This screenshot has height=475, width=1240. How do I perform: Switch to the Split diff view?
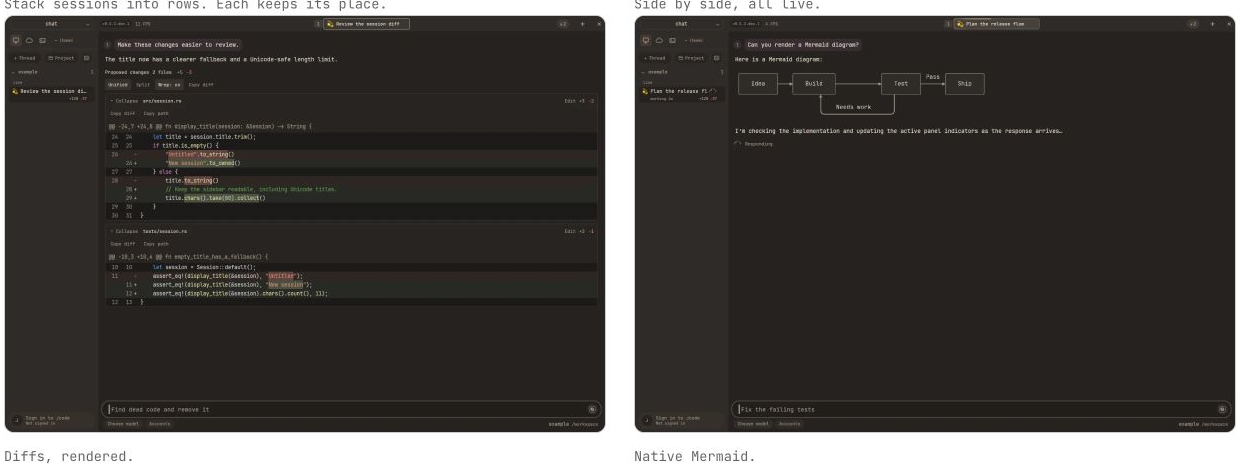(143, 85)
